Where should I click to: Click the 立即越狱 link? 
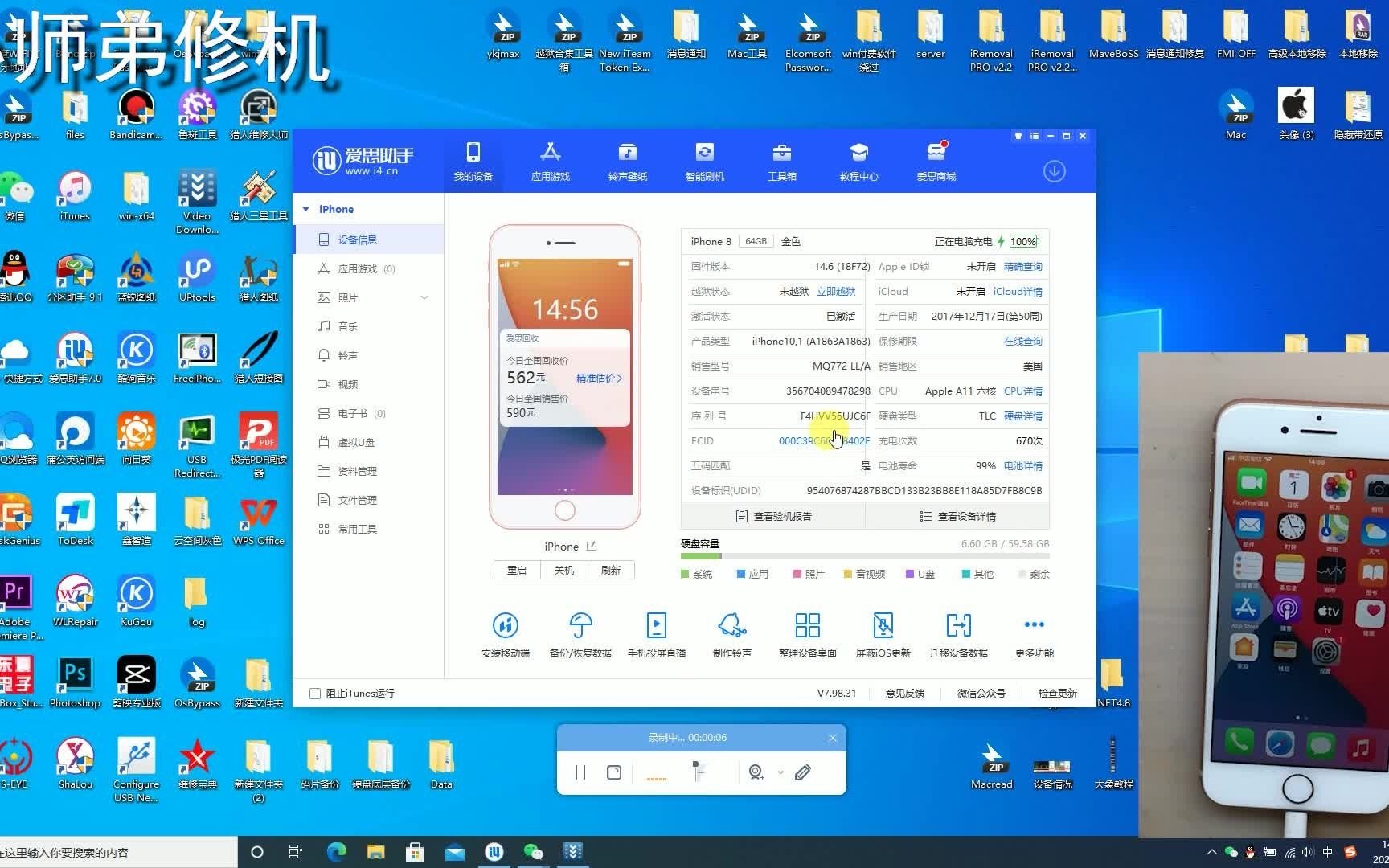[836, 291]
